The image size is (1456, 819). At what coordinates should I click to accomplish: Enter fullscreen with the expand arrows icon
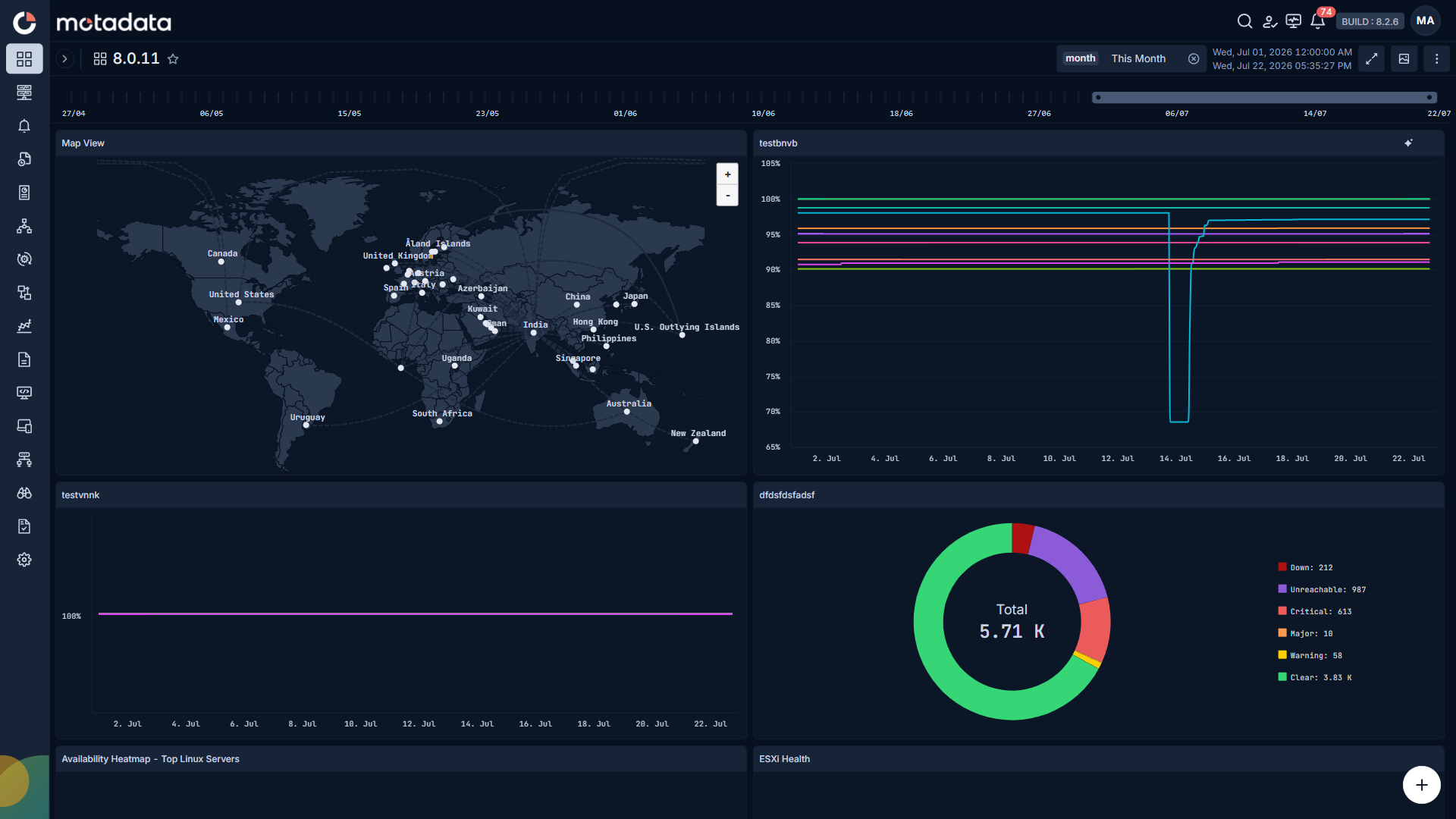click(1372, 58)
